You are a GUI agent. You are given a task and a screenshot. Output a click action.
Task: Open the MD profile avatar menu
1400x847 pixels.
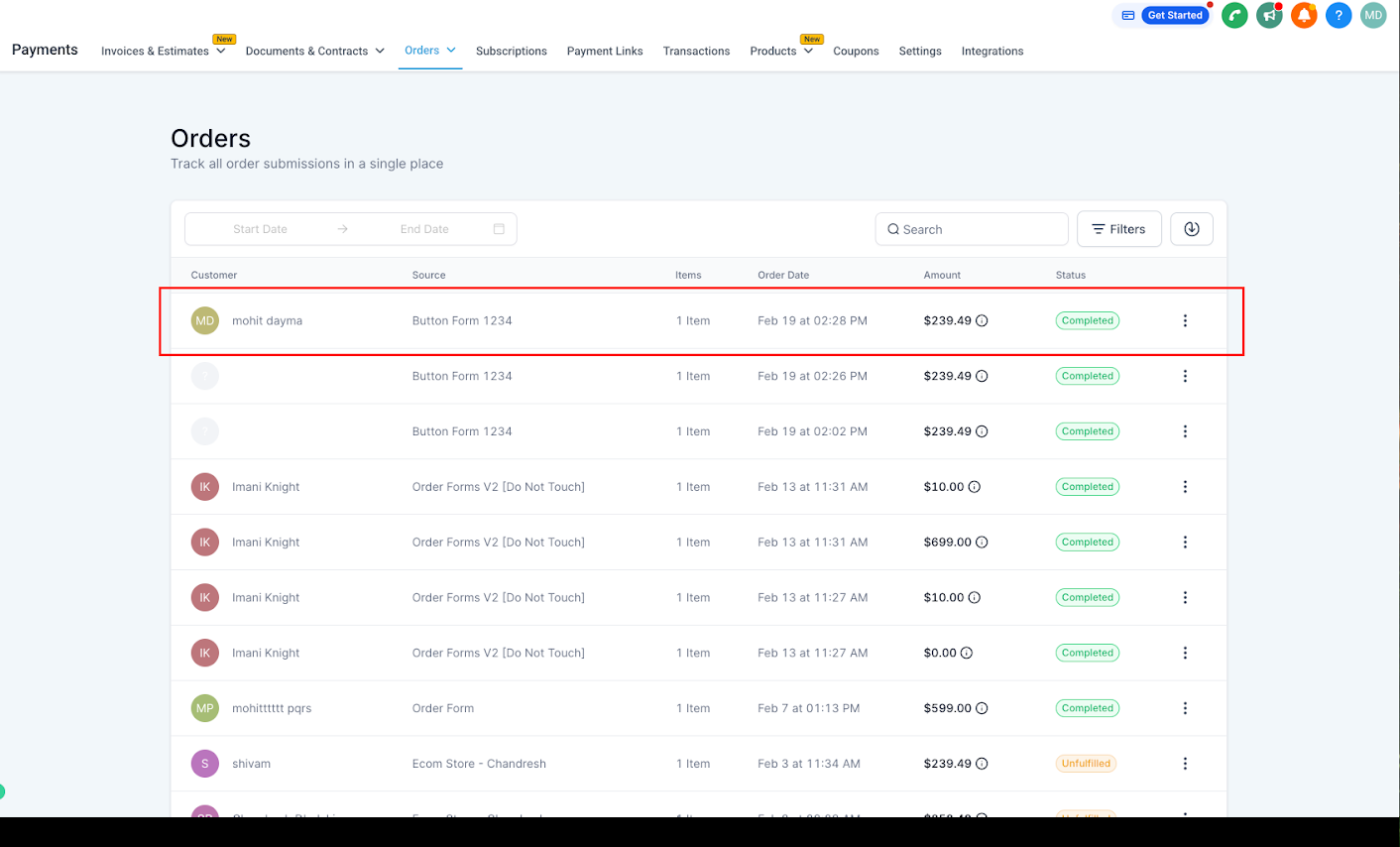point(1373,15)
